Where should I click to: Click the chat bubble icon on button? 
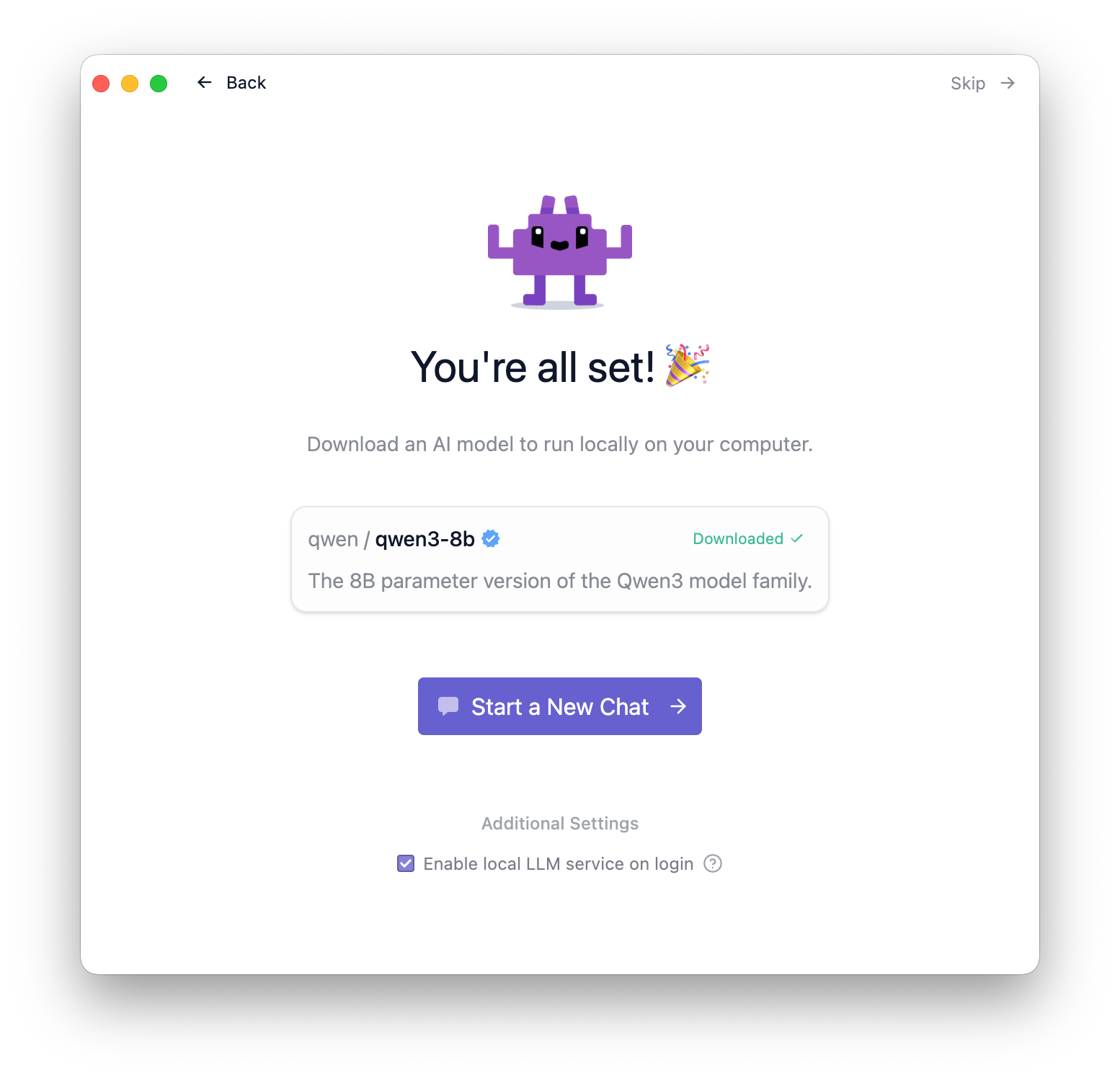[448, 706]
